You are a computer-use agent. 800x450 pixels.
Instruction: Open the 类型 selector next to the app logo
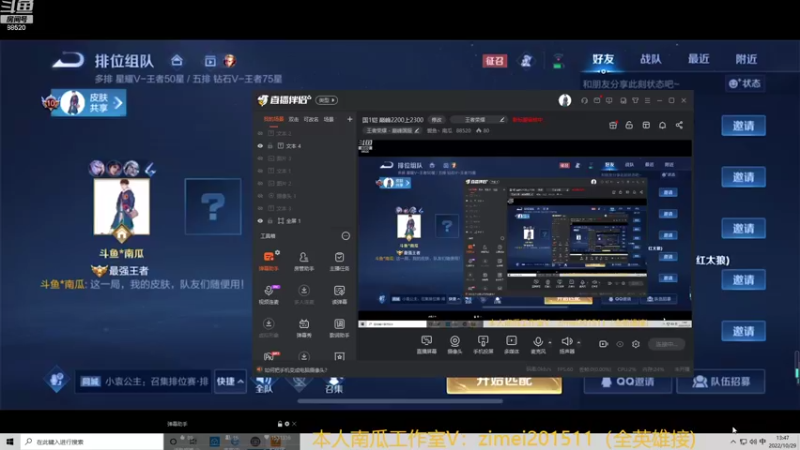click(327, 101)
